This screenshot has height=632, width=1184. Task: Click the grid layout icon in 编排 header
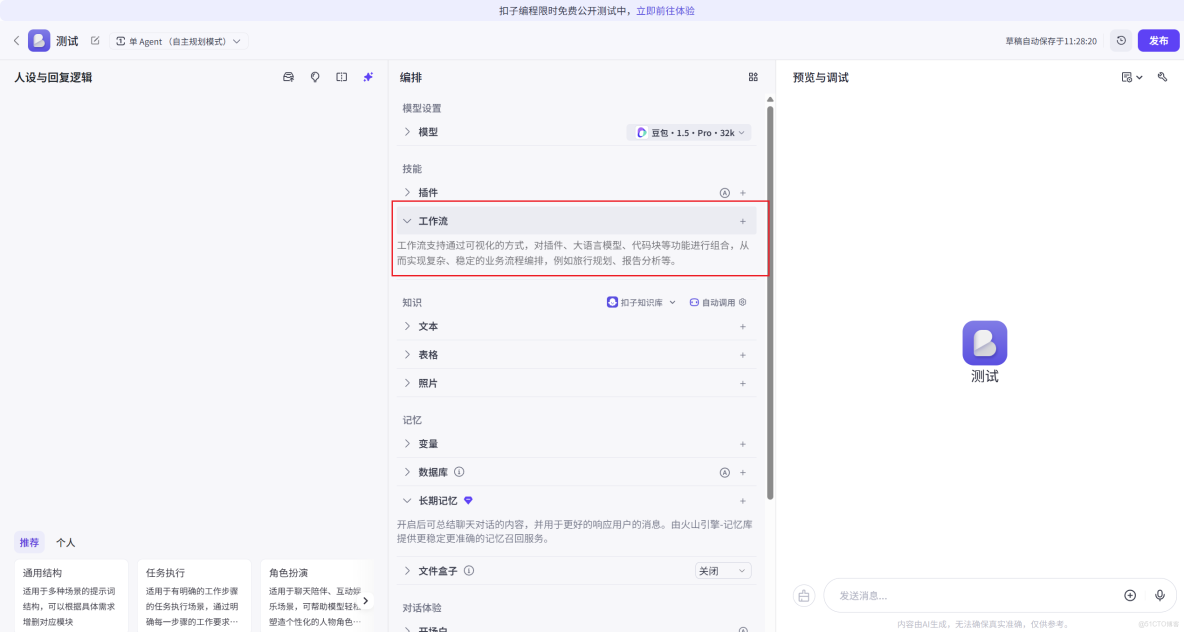pos(753,76)
